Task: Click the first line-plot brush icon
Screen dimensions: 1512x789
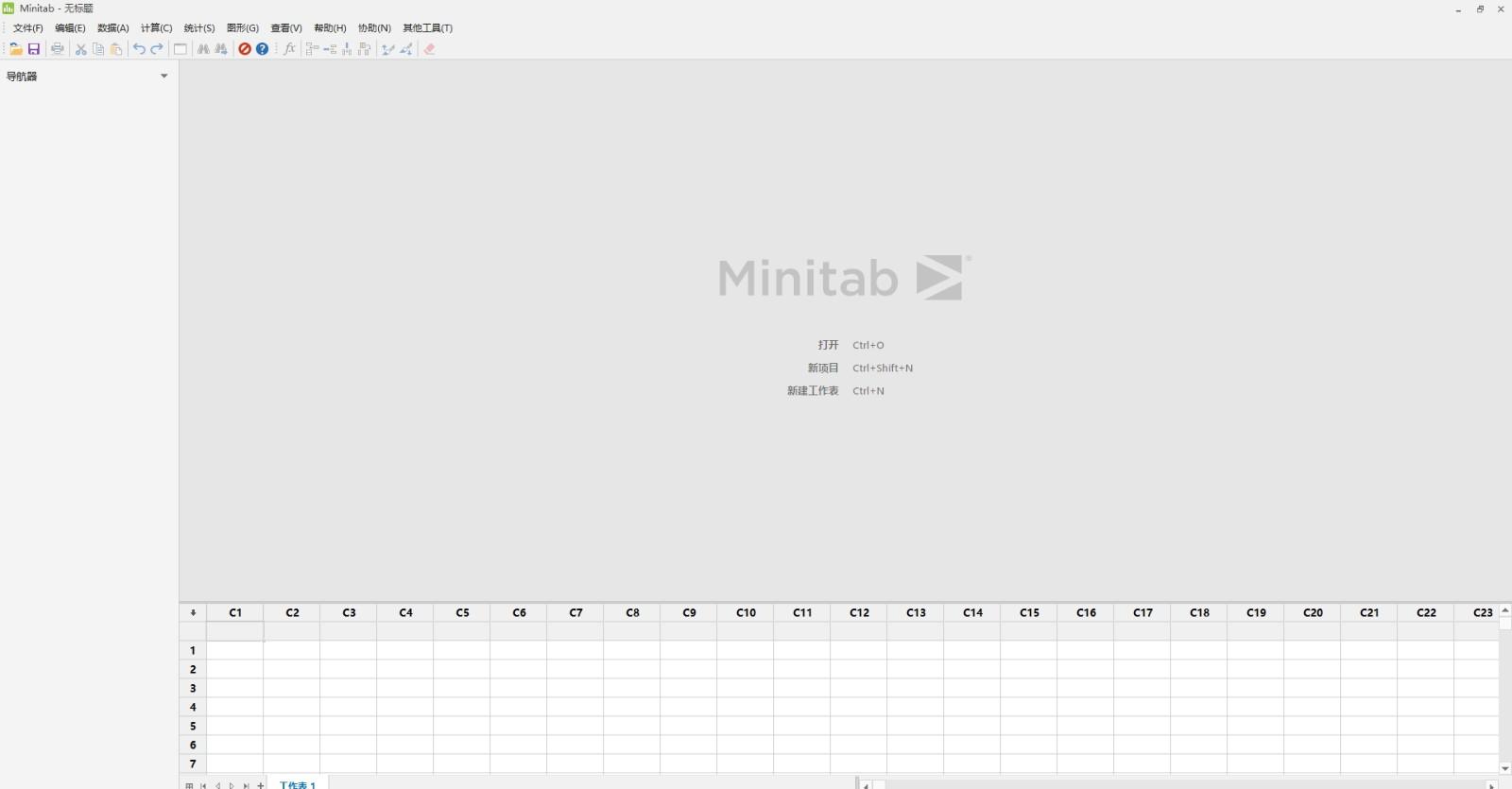Action: 387,49
